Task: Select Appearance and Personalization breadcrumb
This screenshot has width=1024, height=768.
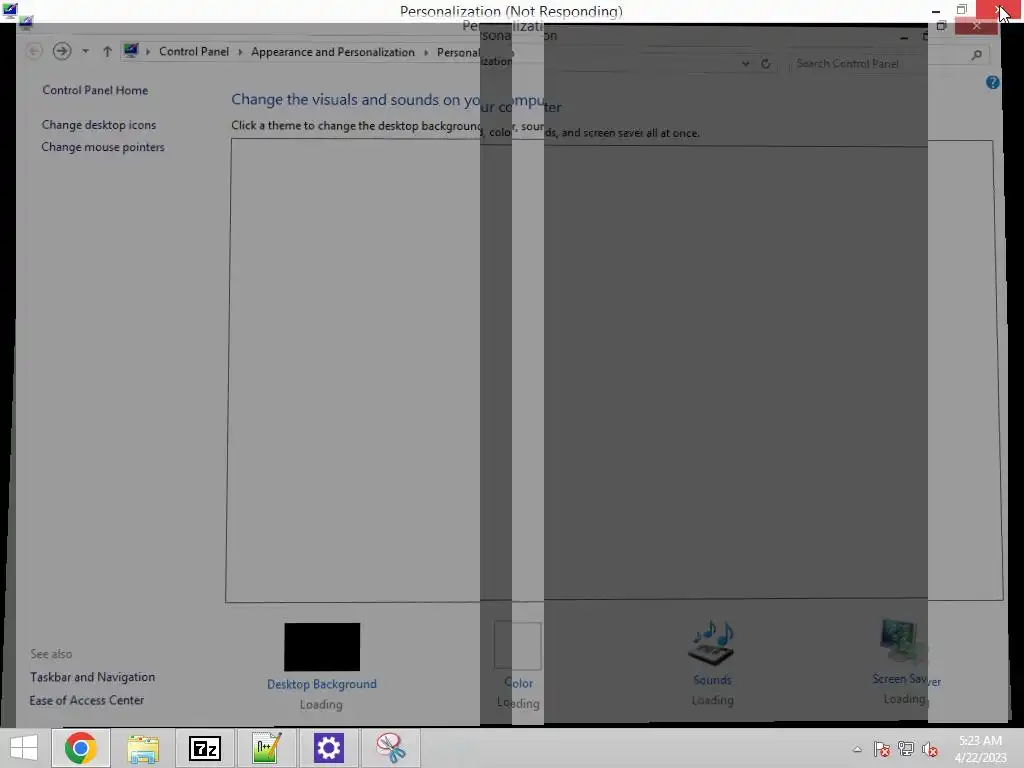Action: (x=332, y=52)
